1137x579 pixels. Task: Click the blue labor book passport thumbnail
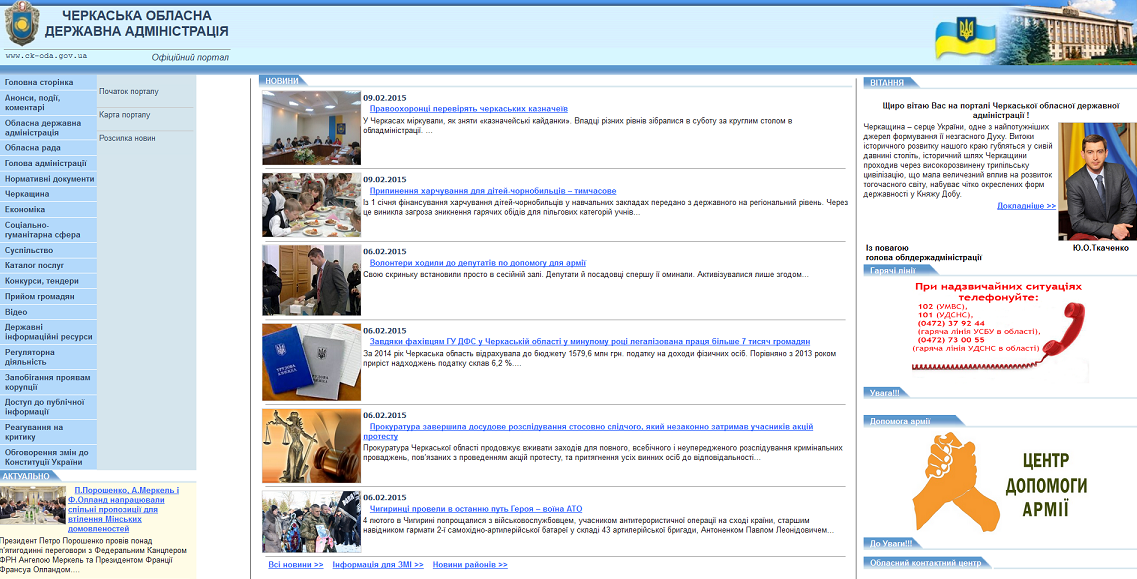tap(312, 362)
